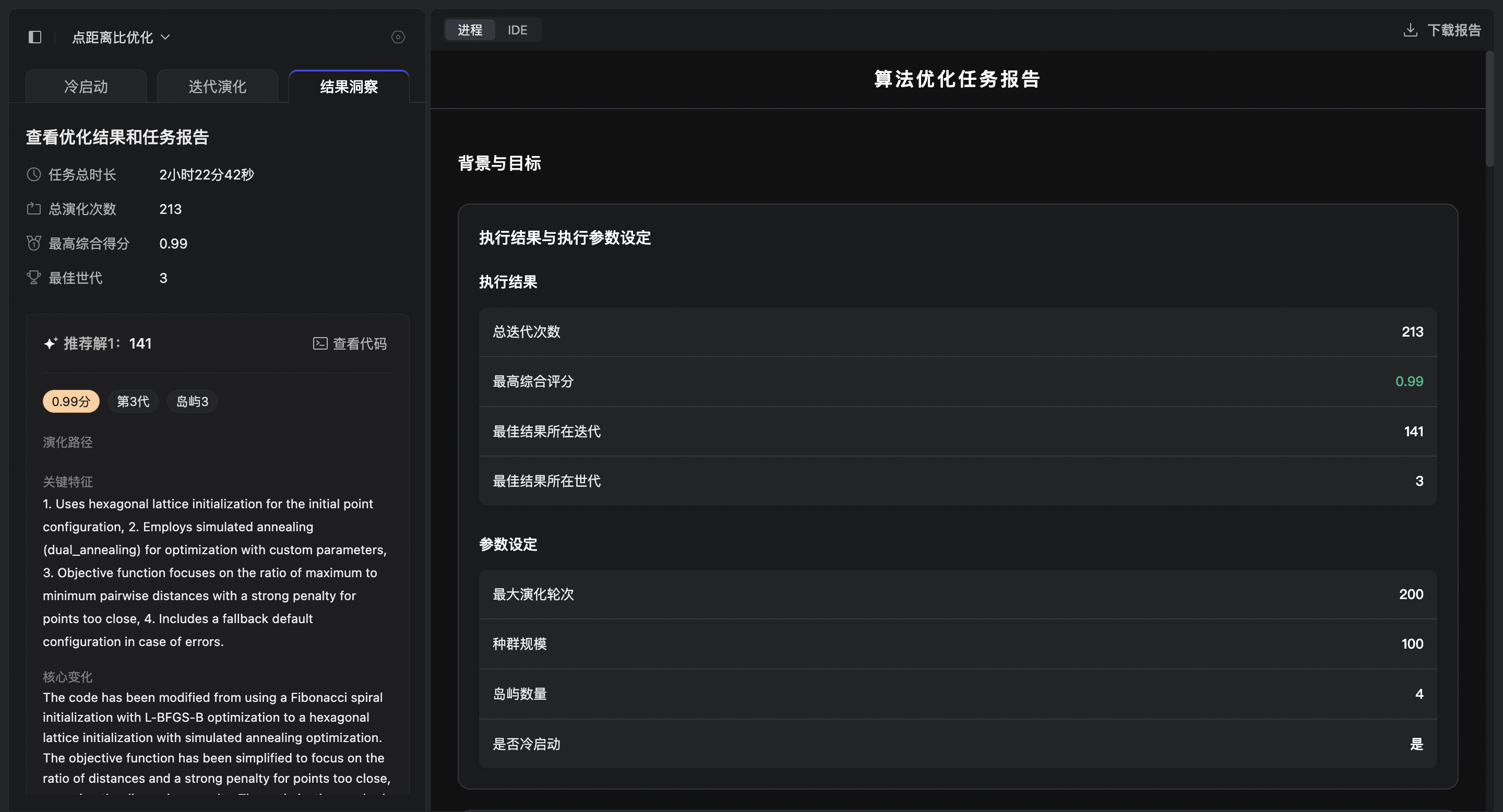Click the 0.99分 score badge
Image resolution: width=1503 pixels, height=812 pixels.
pos(70,401)
